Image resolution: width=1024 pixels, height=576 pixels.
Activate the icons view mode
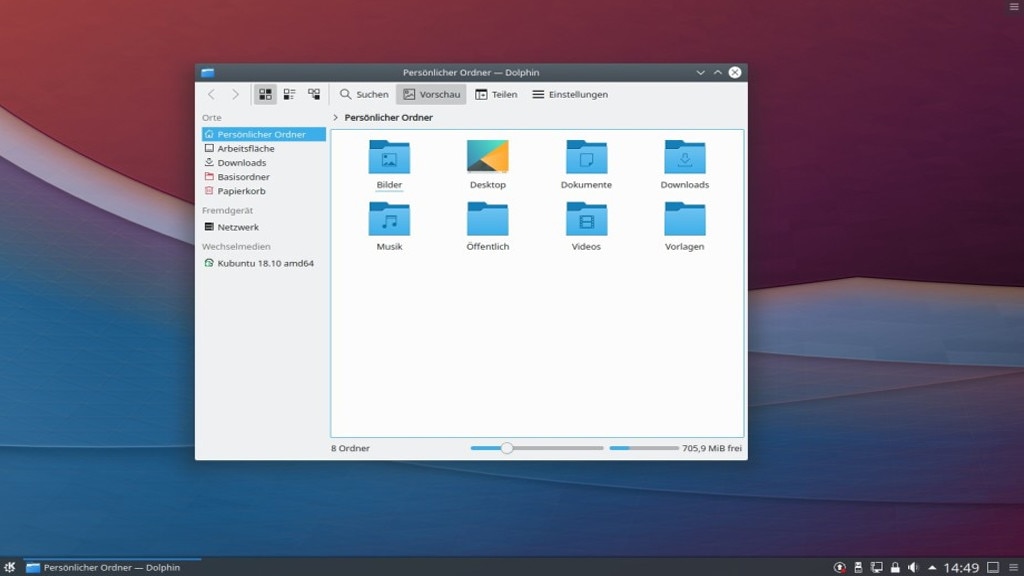[265, 94]
